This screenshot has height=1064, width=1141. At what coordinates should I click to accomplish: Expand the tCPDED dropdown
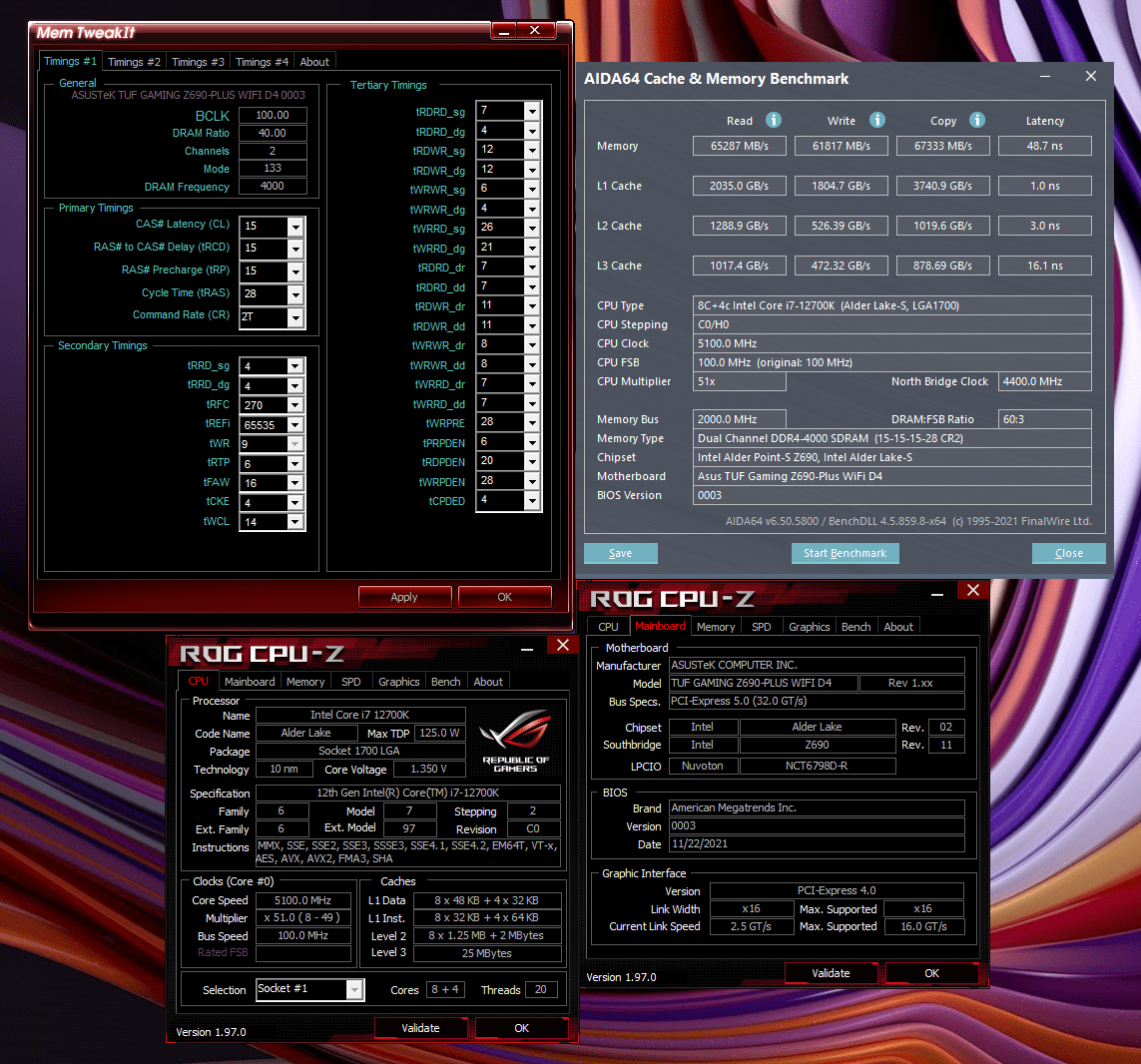pos(533,501)
